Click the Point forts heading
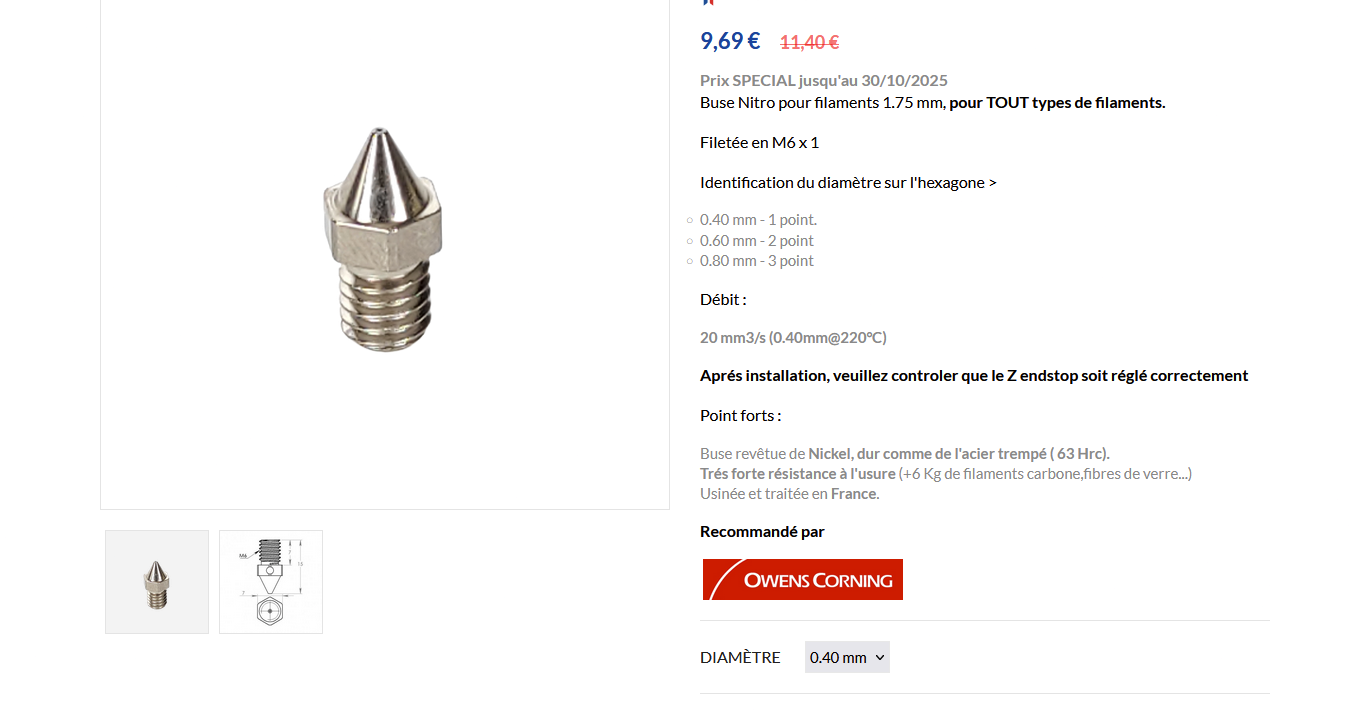 tap(741, 416)
